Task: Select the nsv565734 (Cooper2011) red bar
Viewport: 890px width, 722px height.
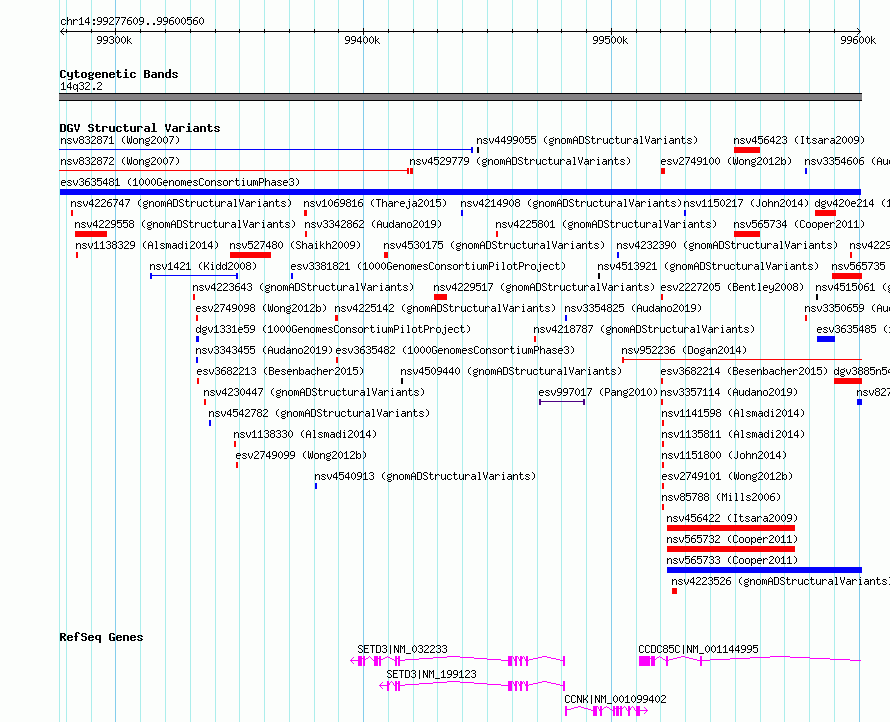Action: click(x=747, y=234)
